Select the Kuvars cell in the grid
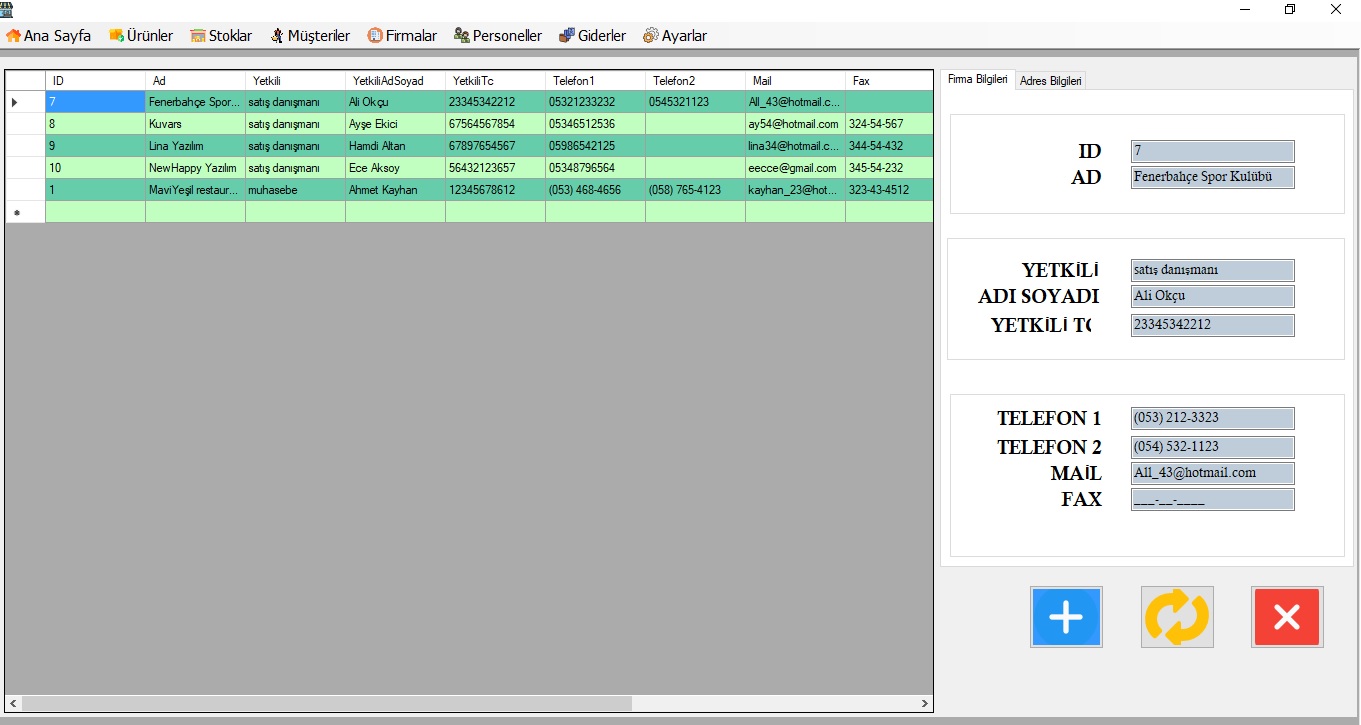The image size is (1361, 725). (x=195, y=124)
